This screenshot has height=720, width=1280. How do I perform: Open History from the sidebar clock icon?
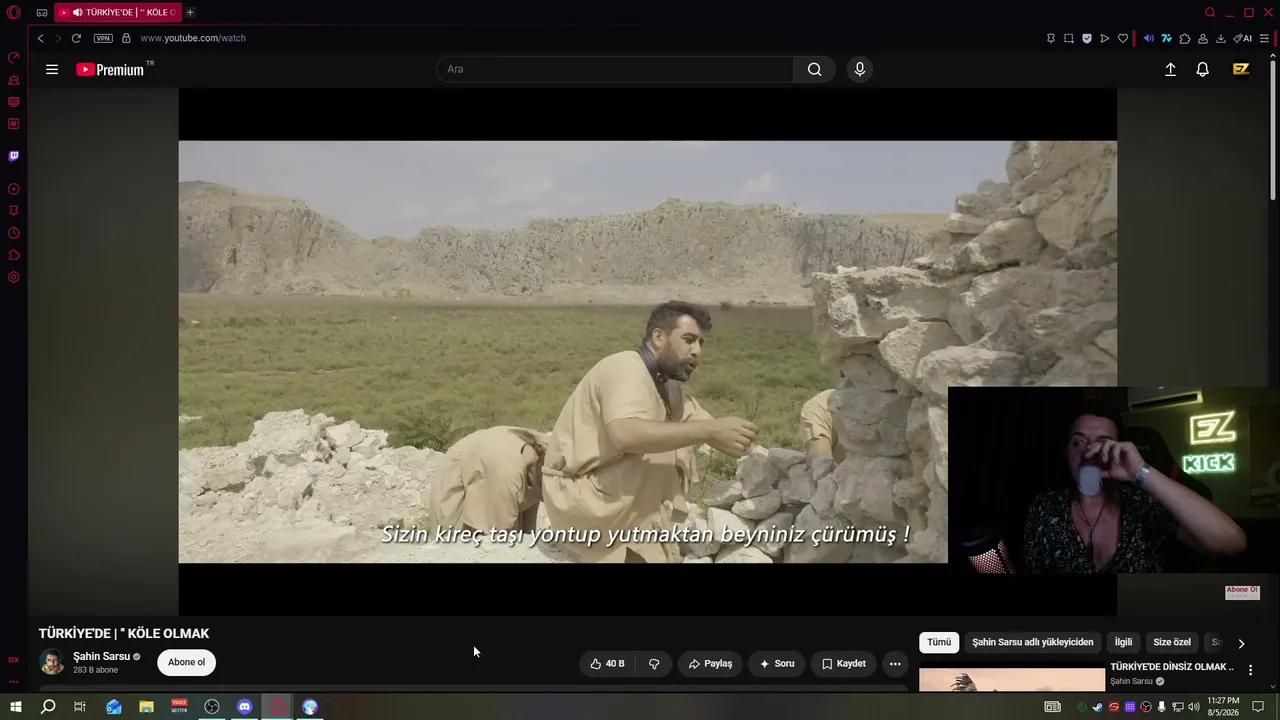(x=14, y=233)
